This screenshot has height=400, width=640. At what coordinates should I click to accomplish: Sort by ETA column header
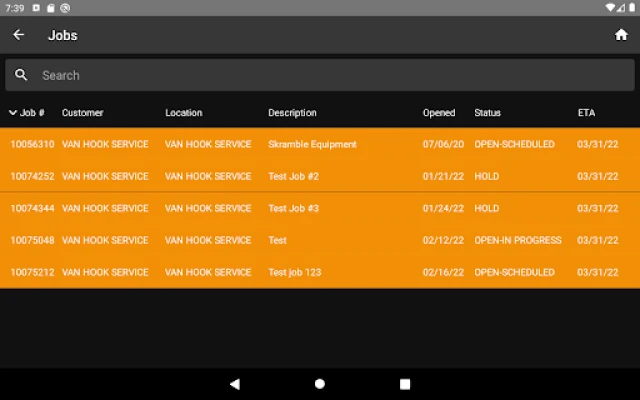tap(586, 113)
